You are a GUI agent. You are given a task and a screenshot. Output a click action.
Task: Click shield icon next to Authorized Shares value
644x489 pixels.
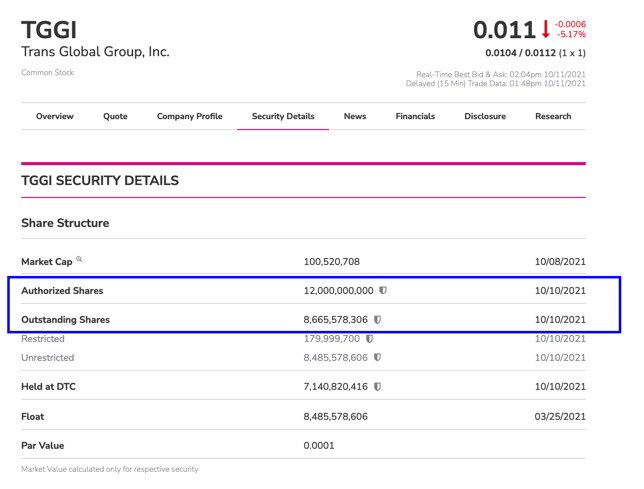(383, 290)
